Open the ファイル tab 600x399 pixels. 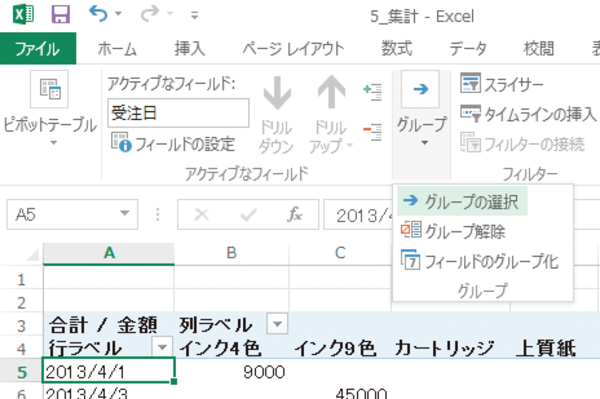click(38, 49)
